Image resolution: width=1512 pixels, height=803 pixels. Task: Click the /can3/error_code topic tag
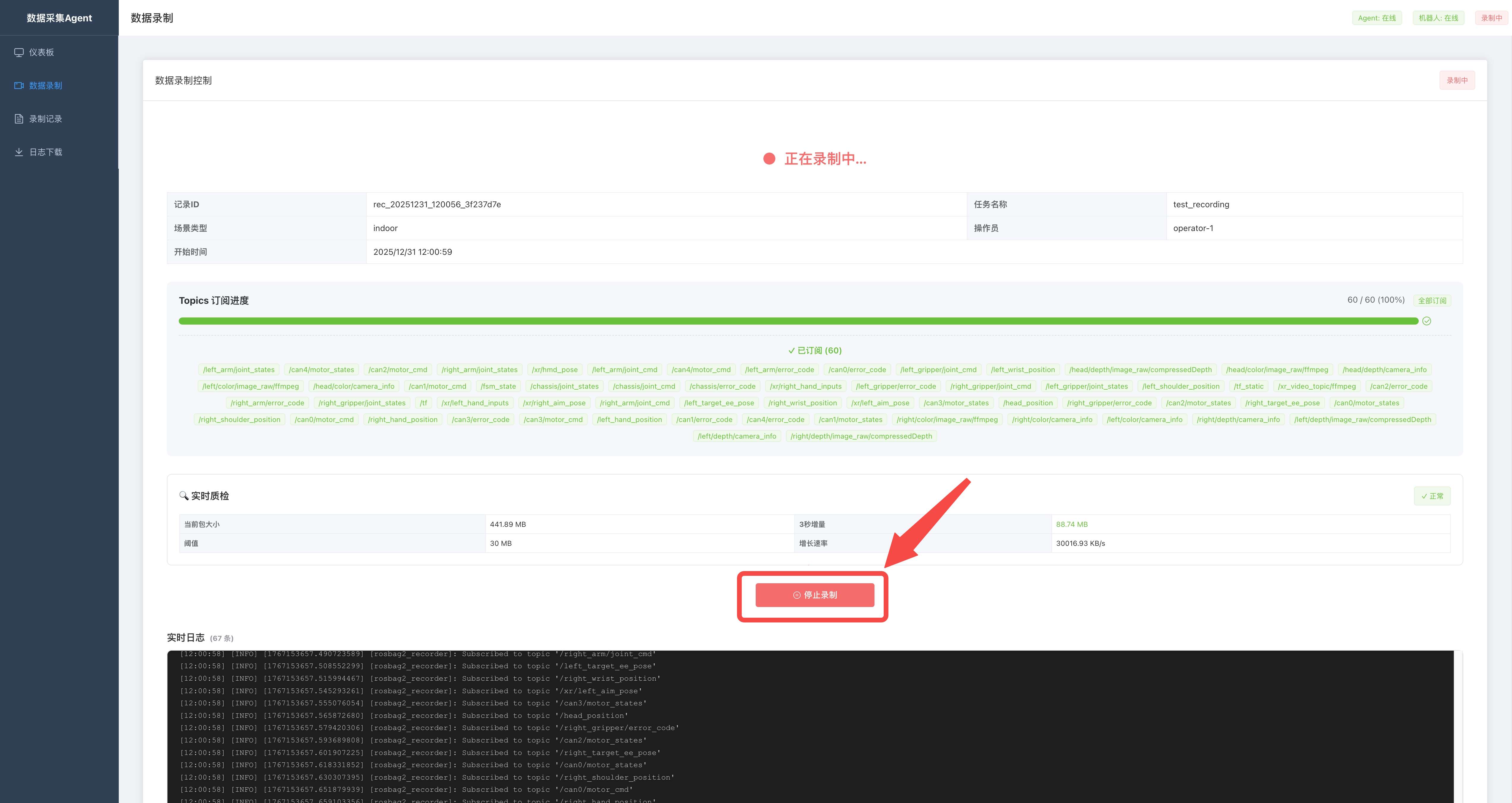(480, 420)
